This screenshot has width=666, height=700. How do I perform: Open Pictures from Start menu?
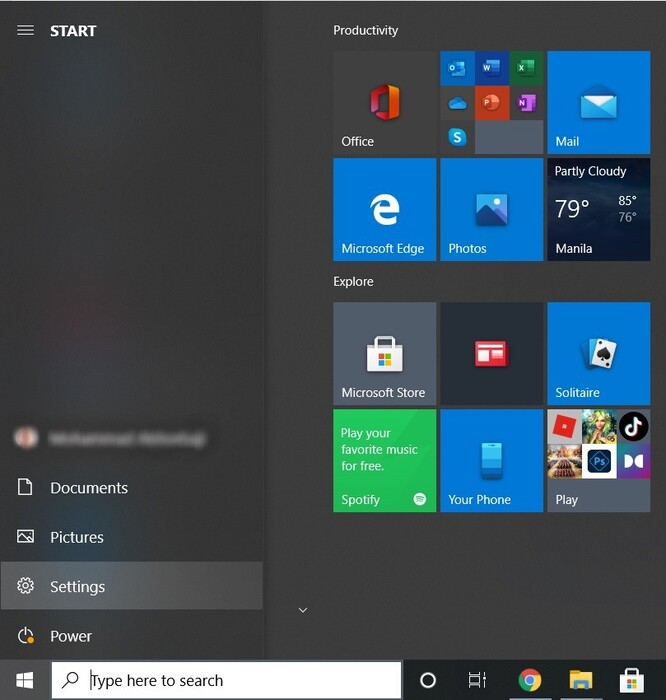click(131, 537)
